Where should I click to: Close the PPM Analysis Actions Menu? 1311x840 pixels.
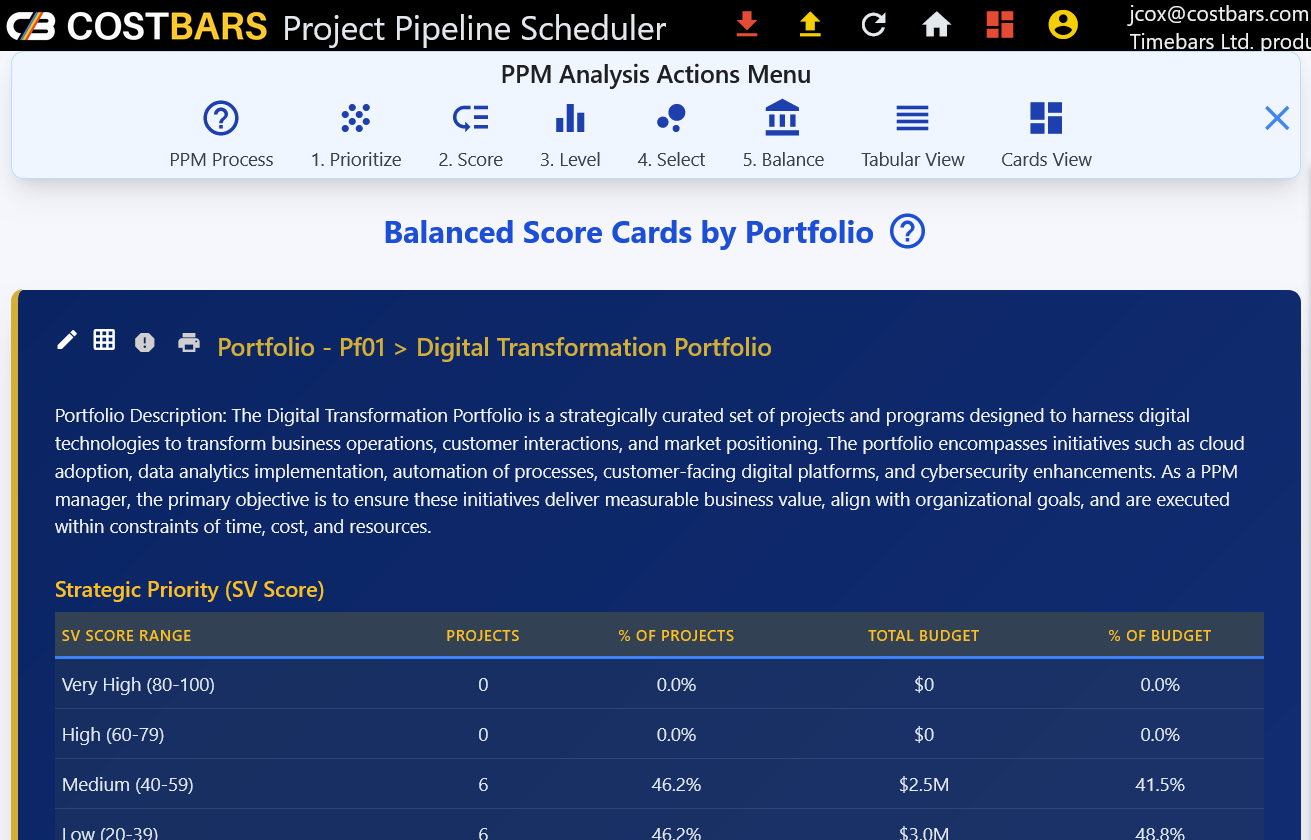[x=1277, y=119]
